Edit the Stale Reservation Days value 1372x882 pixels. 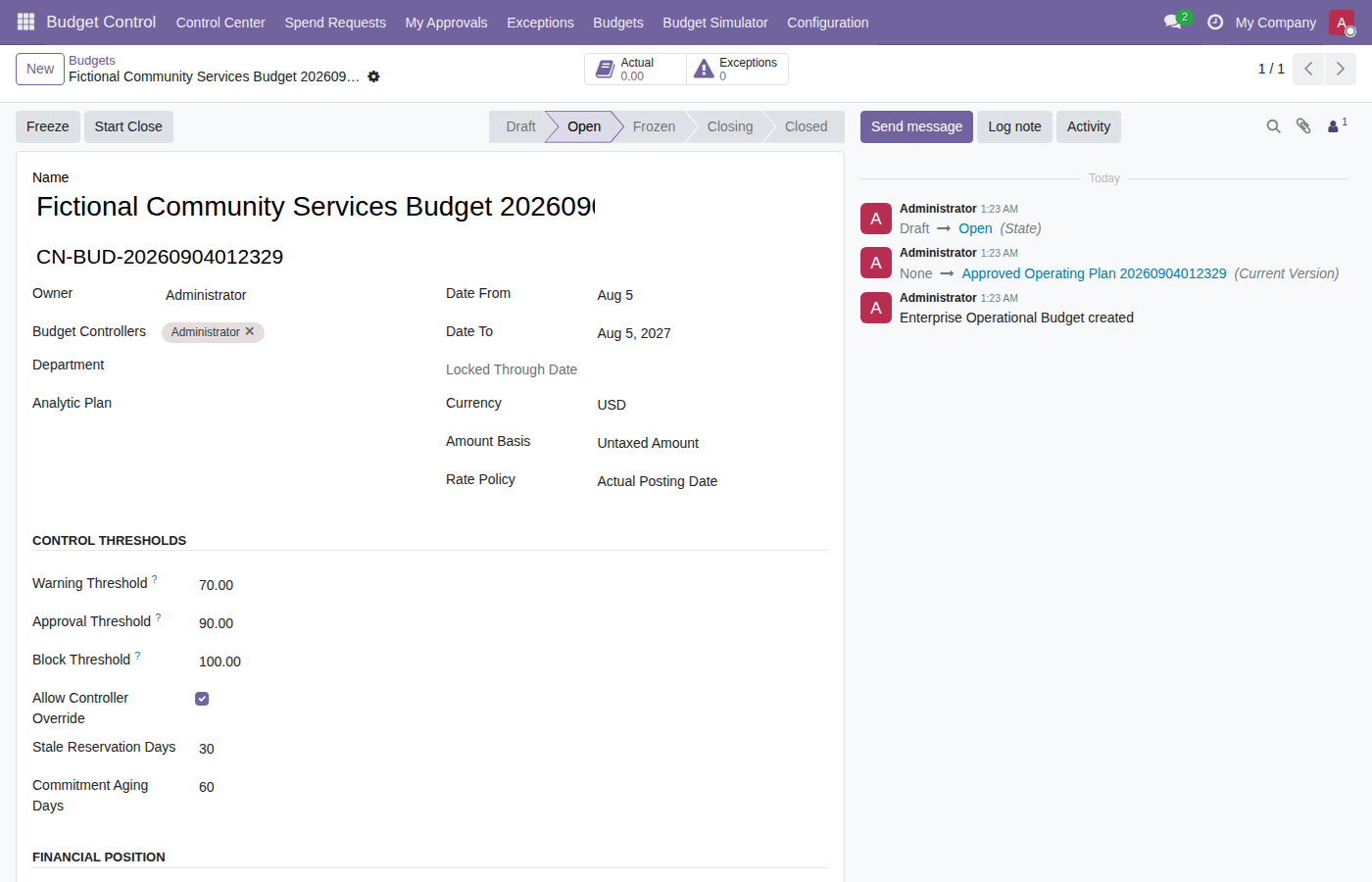point(306,749)
